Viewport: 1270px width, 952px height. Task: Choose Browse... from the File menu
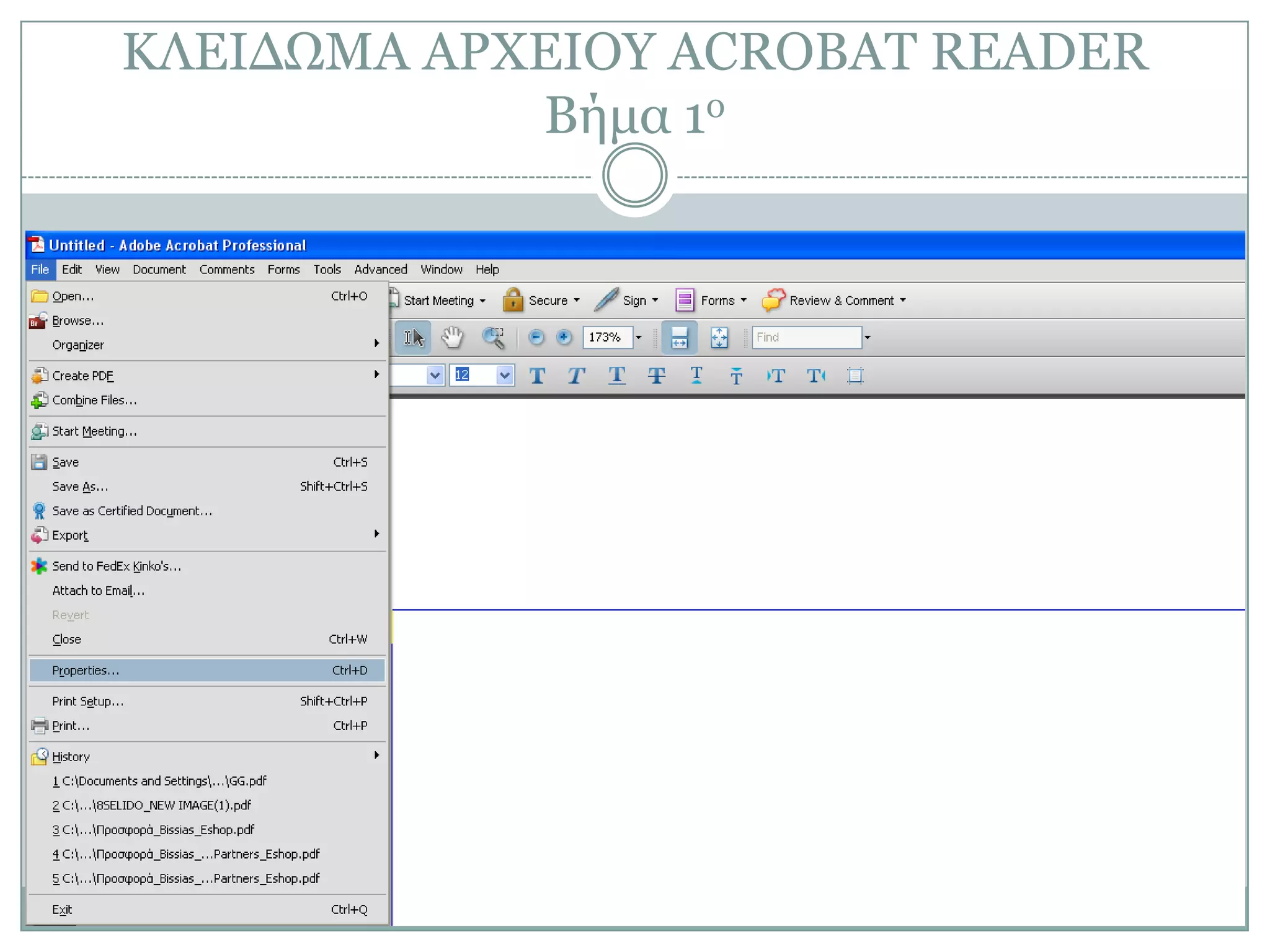(x=207, y=320)
